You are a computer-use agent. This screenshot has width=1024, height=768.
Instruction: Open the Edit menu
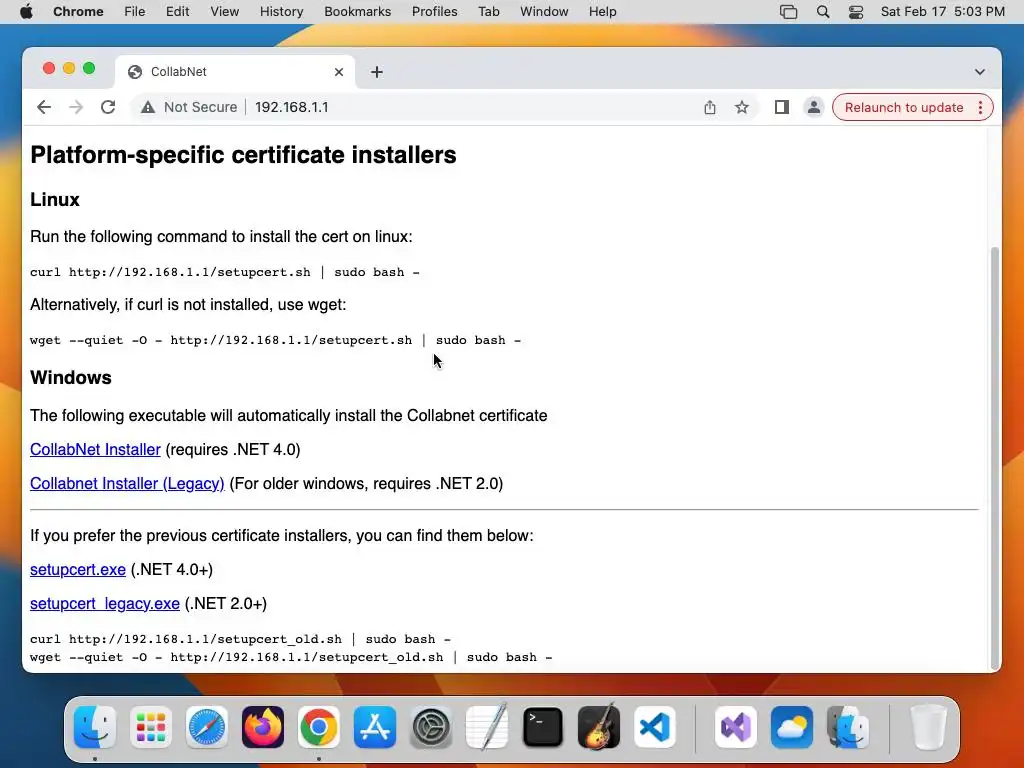tap(177, 12)
